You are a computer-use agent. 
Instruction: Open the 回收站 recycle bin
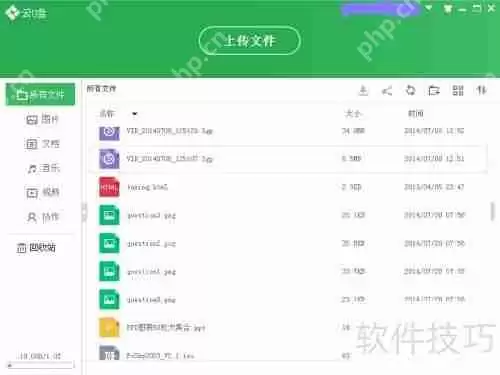[36, 247]
